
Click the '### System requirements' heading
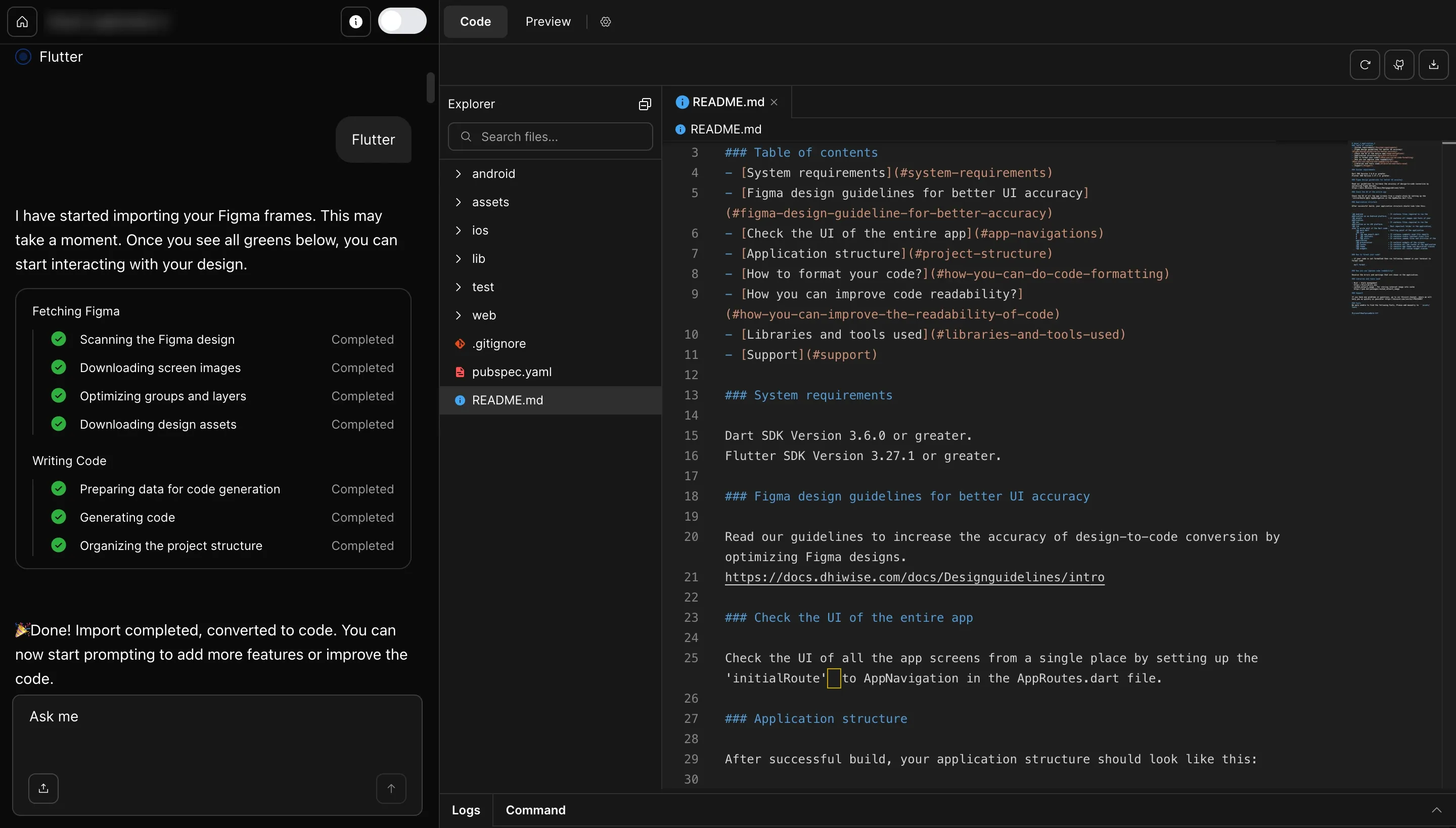(808, 395)
